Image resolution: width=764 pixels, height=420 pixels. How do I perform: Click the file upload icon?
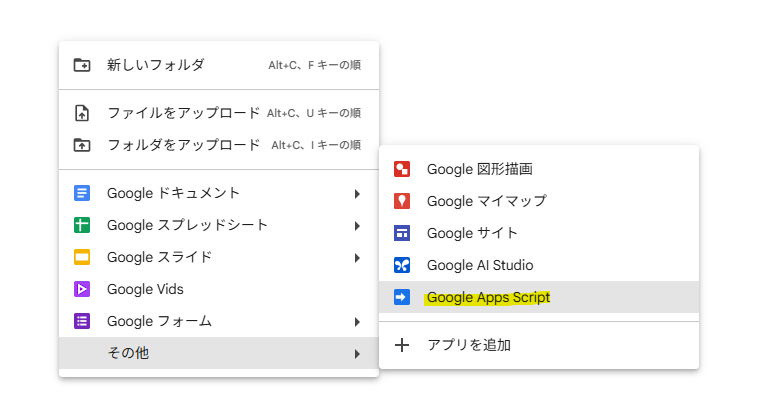[x=82, y=113]
